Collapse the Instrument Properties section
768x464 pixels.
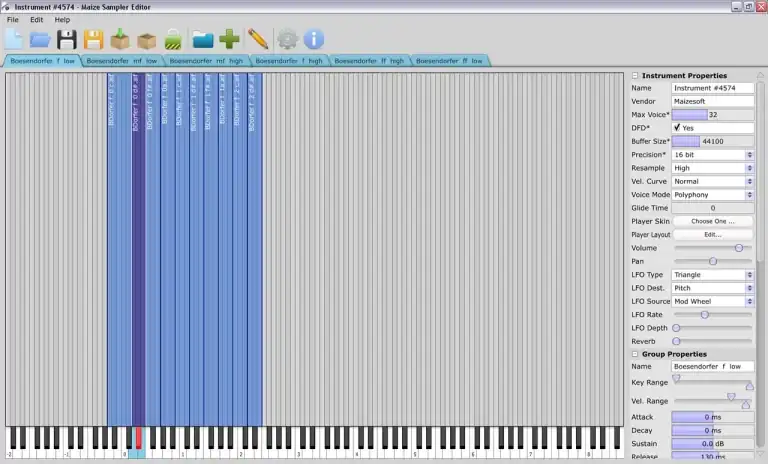click(635, 75)
